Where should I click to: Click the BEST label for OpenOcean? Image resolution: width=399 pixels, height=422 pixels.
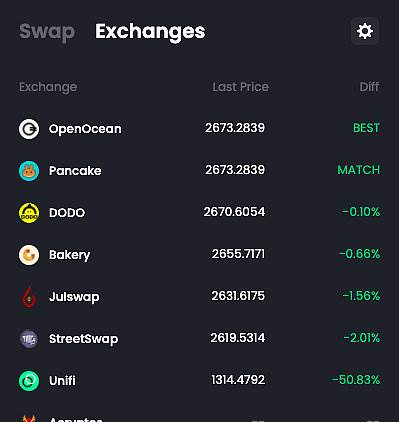click(x=366, y=128)
